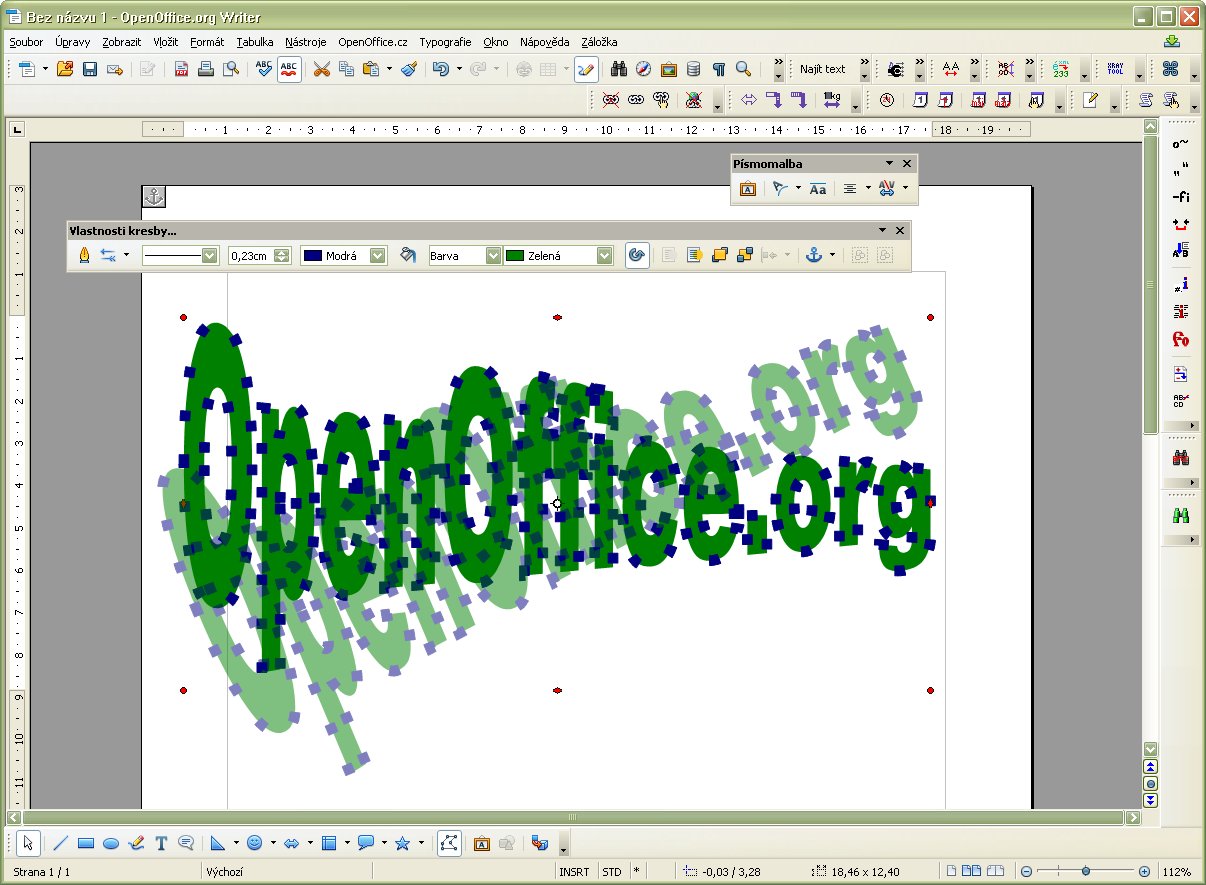Click the Open file folder icon

[65, 69]
